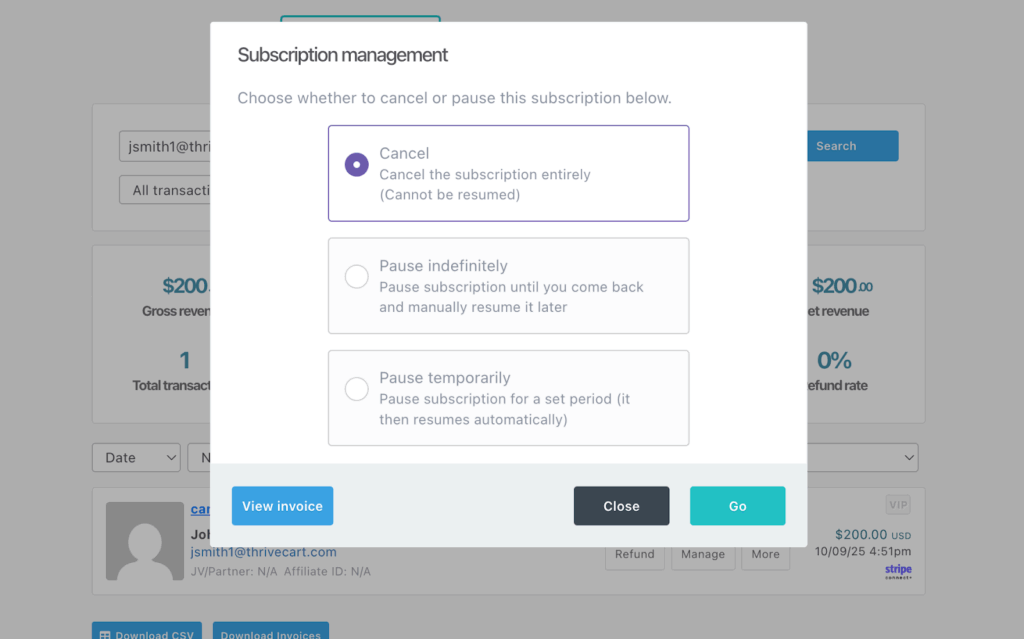Select the Pause temporarily radio option
The height and width of the screenshot is (639, 1024).
[356, 389]
